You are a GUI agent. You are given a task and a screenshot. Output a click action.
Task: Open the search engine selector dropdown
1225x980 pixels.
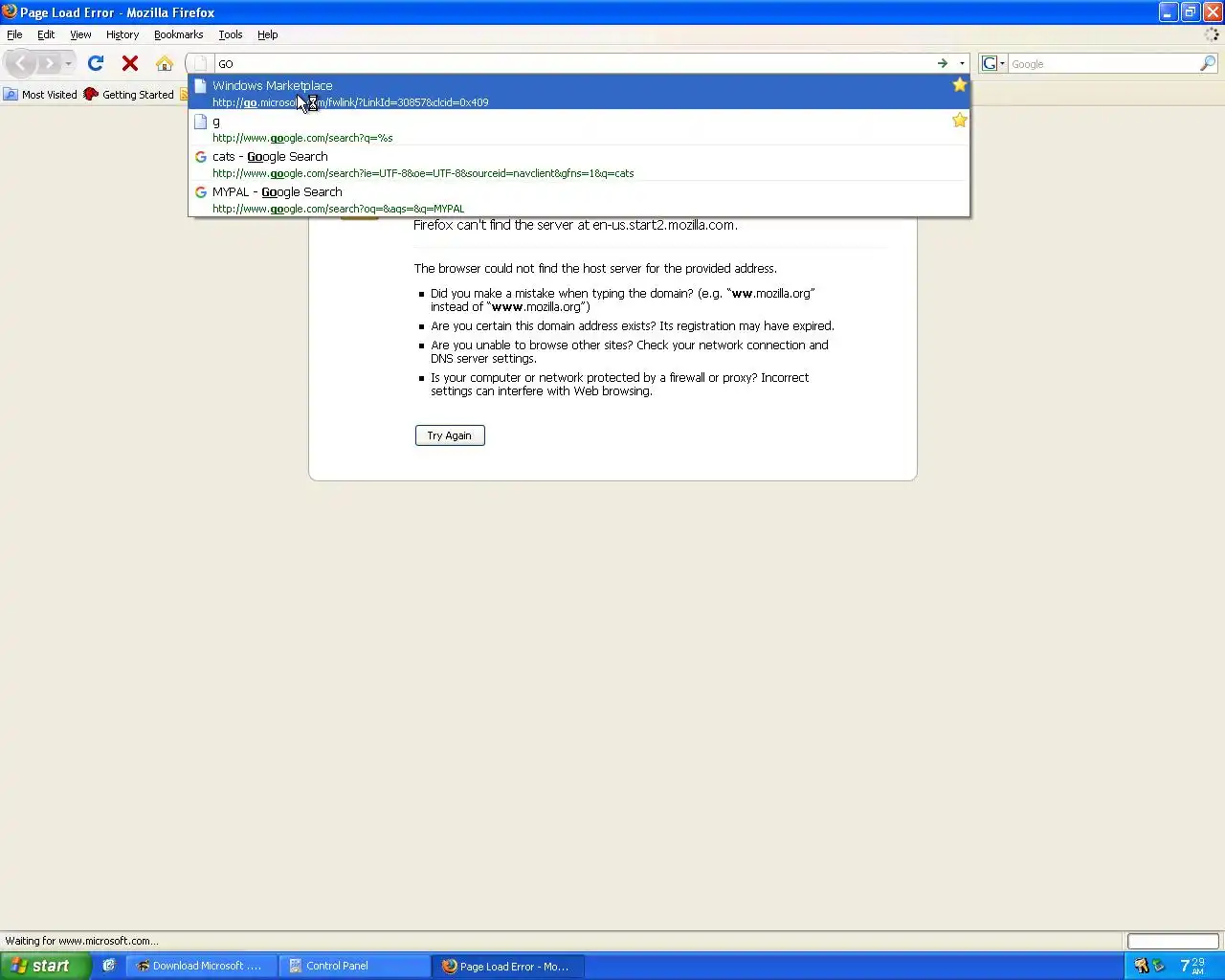coord(993,63)
